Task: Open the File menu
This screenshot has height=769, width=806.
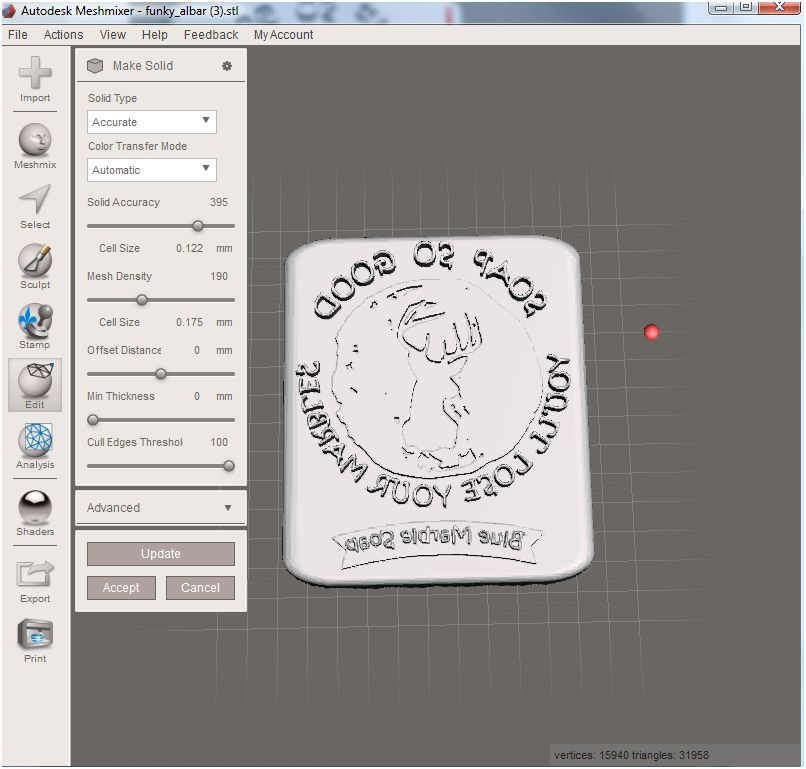Action: coord(18,34)
